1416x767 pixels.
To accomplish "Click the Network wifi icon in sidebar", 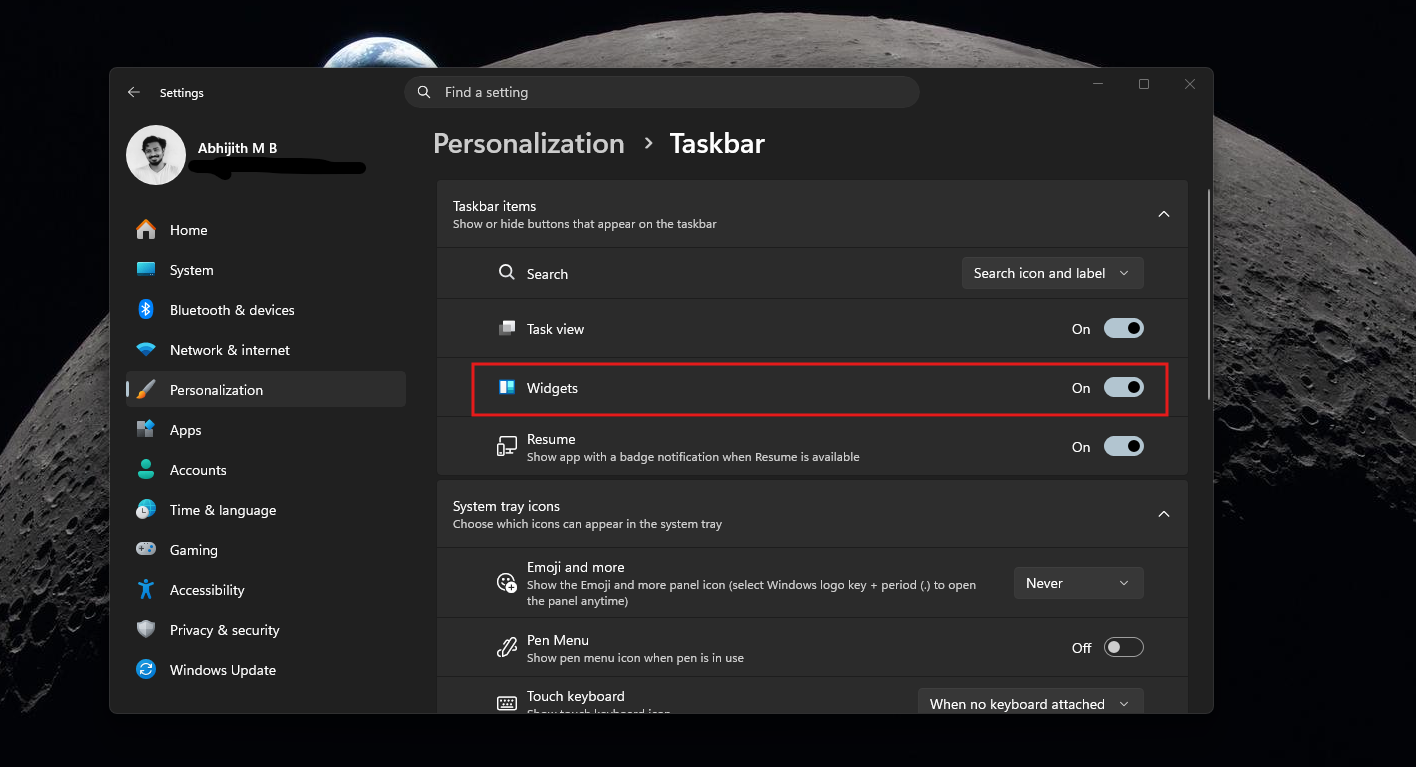I will tap(146, 350).
